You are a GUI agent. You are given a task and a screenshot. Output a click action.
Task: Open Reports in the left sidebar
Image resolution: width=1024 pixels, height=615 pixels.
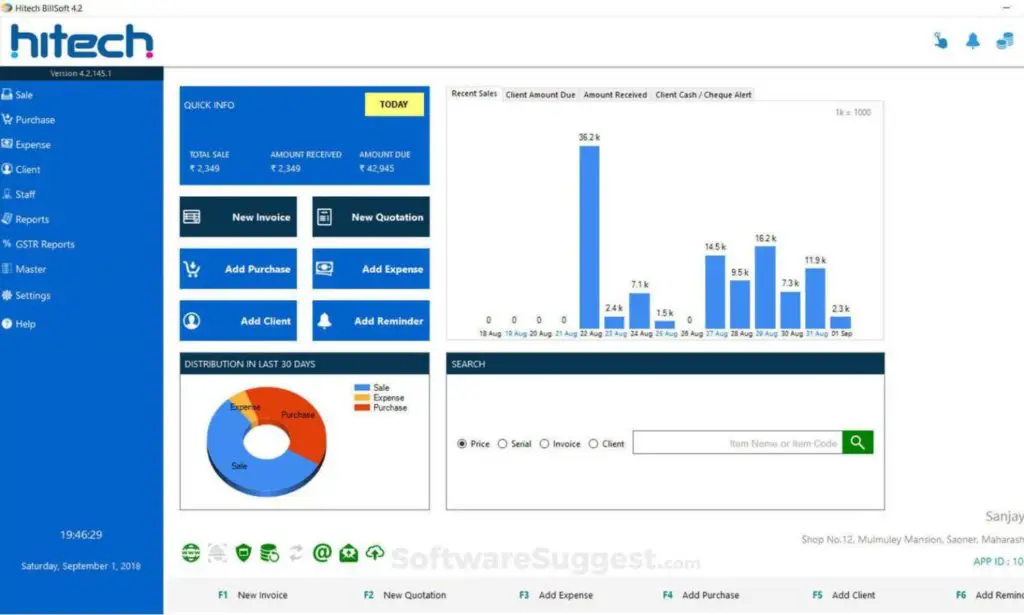(x=25, y=219)
